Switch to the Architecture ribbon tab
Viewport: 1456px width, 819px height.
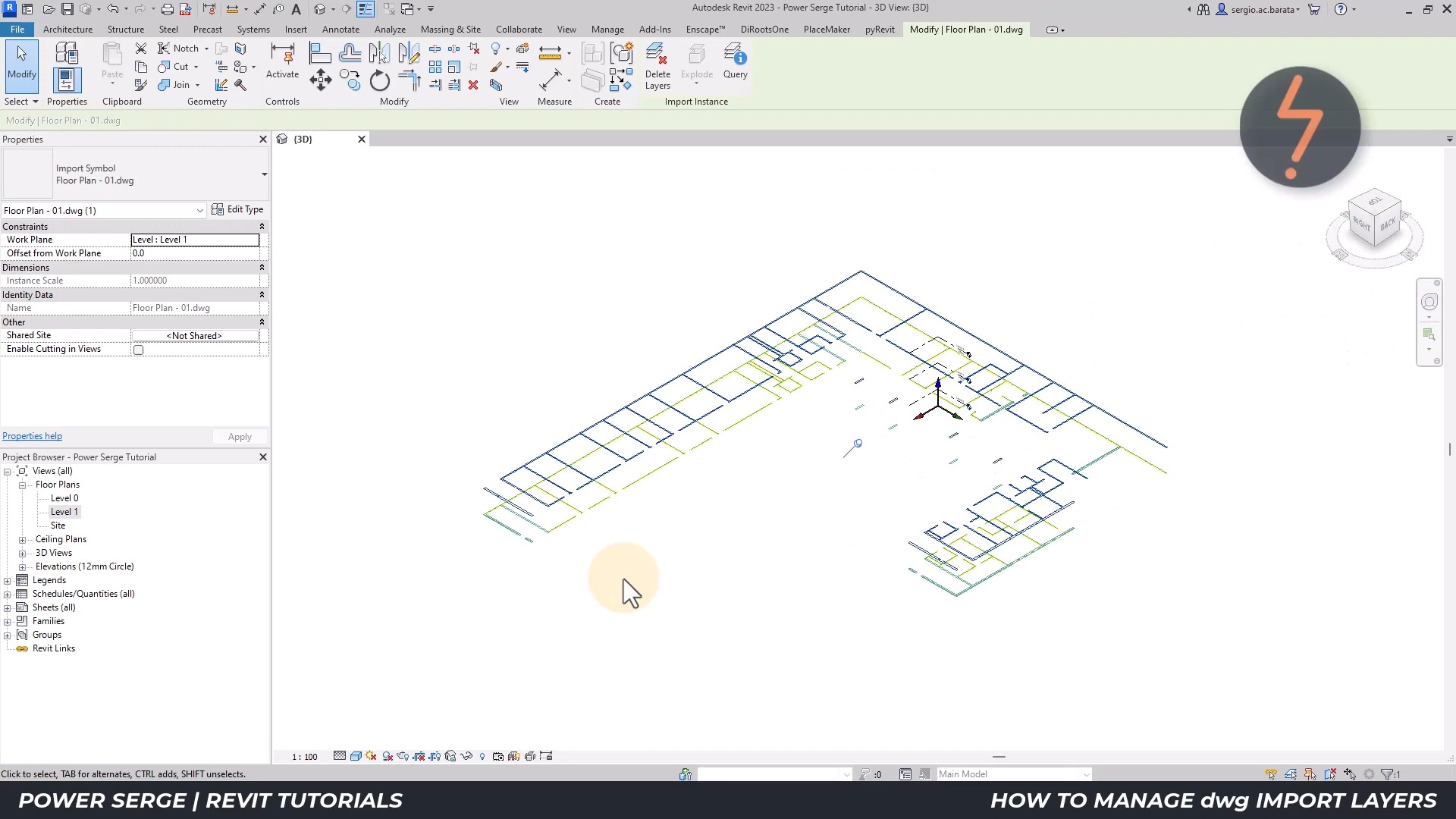[67, 30]
